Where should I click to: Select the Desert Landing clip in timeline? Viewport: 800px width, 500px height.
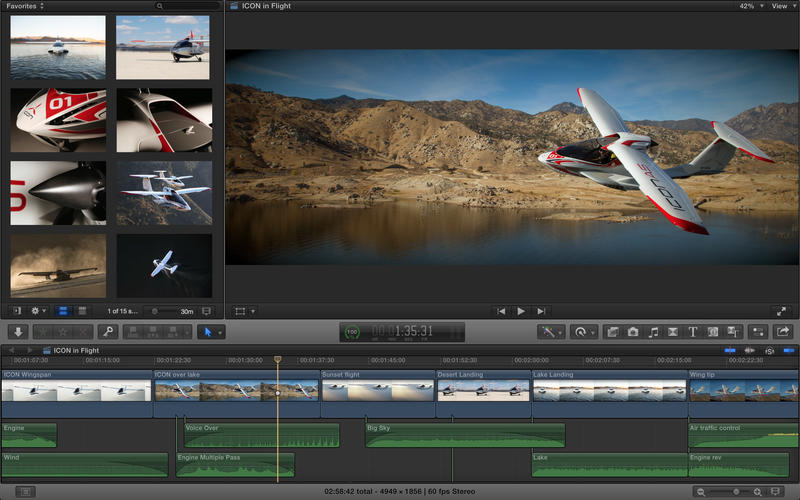click(483, 394)
